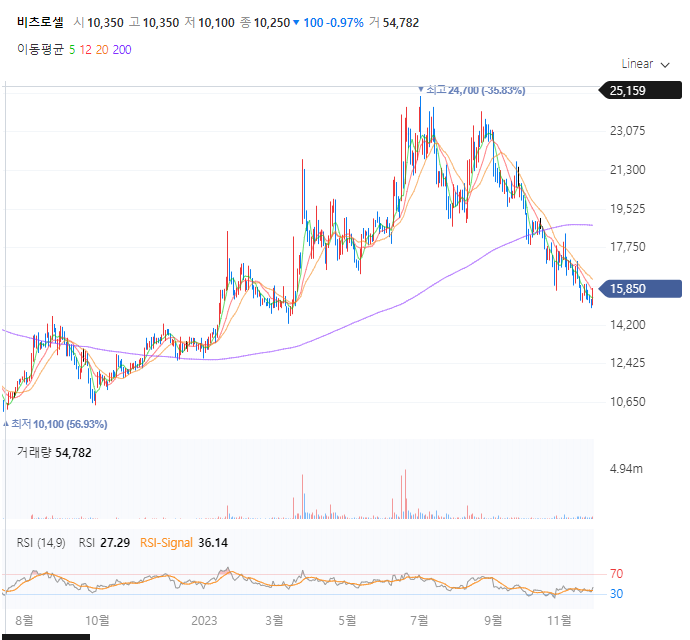Click the RSI-Signal 36.14 label

coord(184,543)
